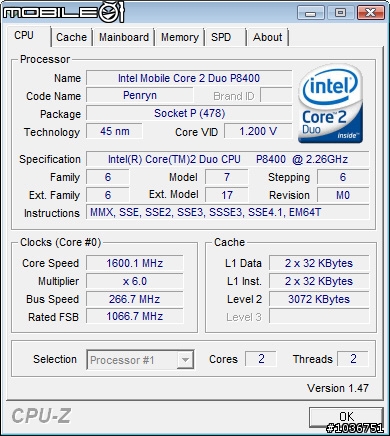Image resolution: width=390 pixels, height=436 pixels.
Task: Click the Ext. Family value field
Action: tap(108, 195)
